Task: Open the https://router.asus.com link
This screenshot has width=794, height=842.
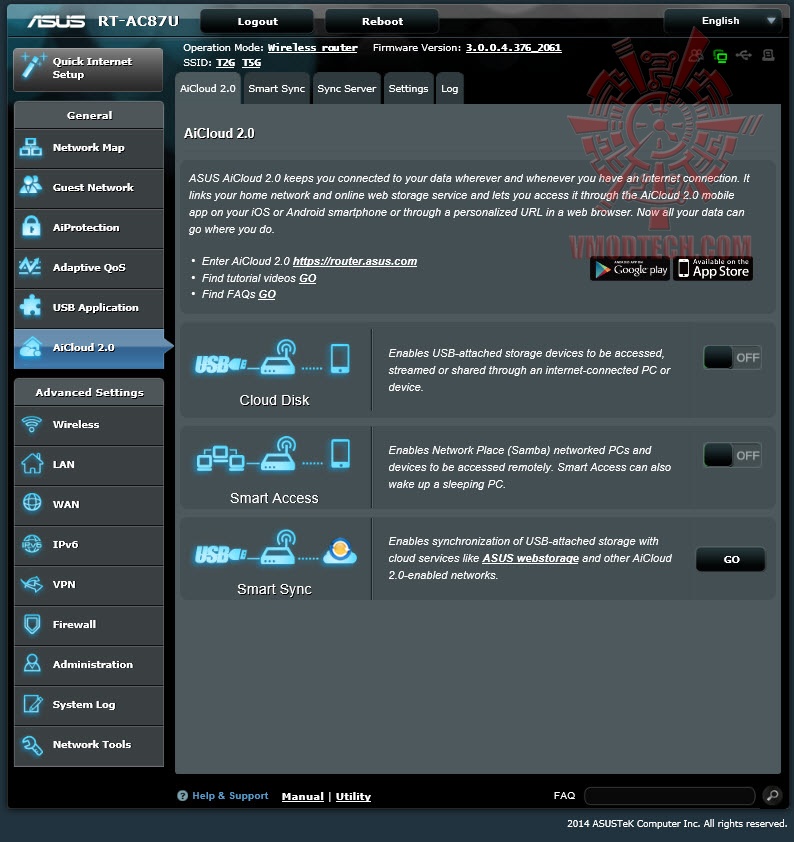Action: (355, 262)
